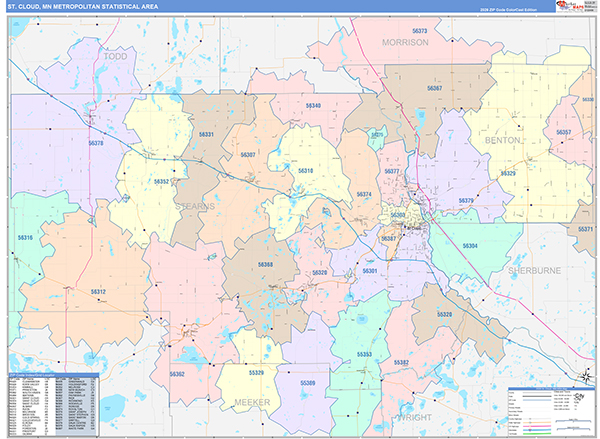600x439 pixels.
Task: Click the MORRISON county label
Action: (405, 43)
